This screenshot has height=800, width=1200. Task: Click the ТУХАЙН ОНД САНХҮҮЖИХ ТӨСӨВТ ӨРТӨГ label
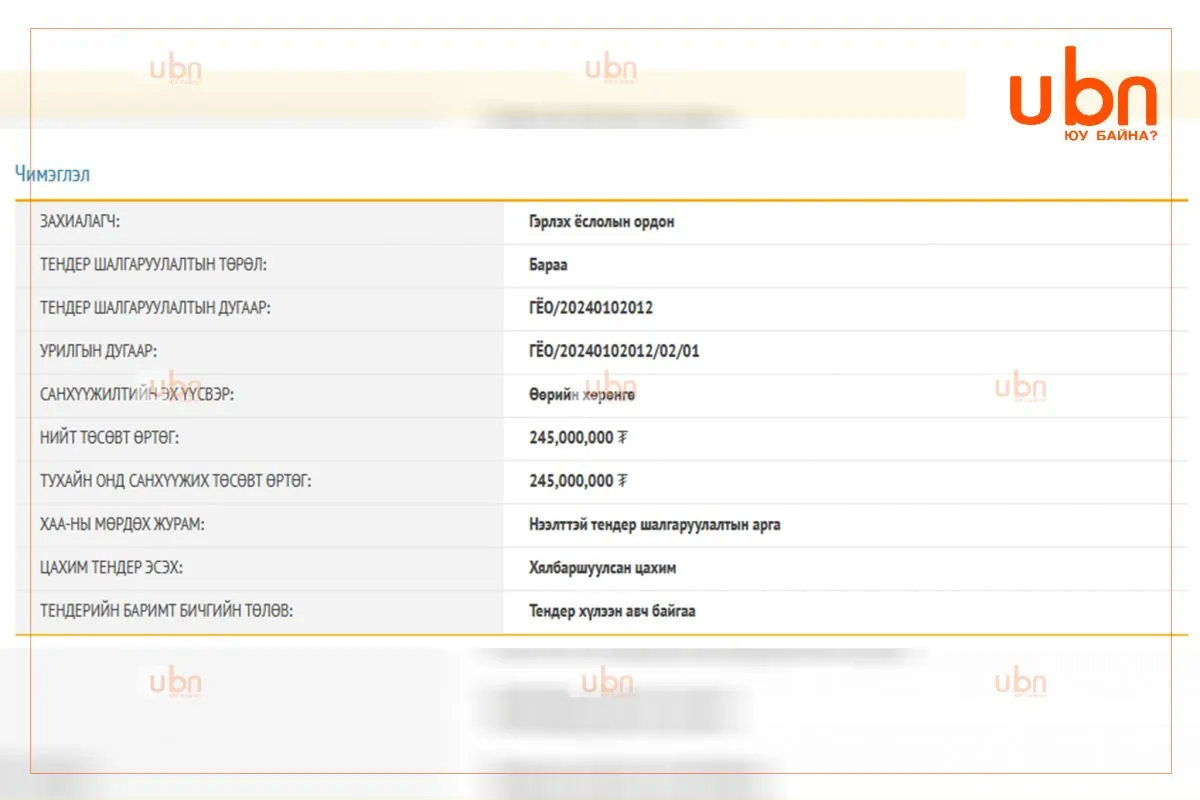pyautogui.click(x=176, y=481)
